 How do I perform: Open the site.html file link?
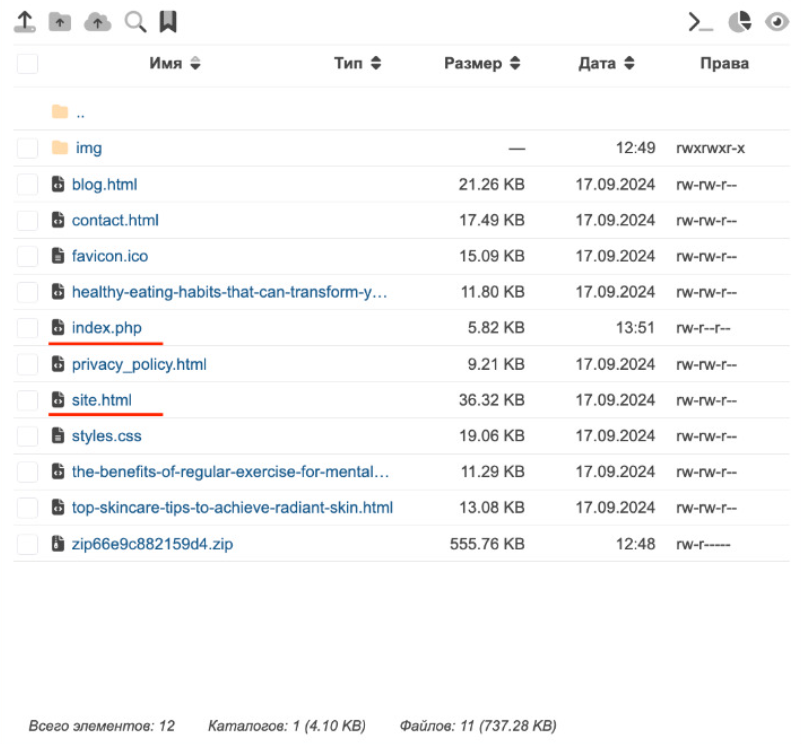101,400
